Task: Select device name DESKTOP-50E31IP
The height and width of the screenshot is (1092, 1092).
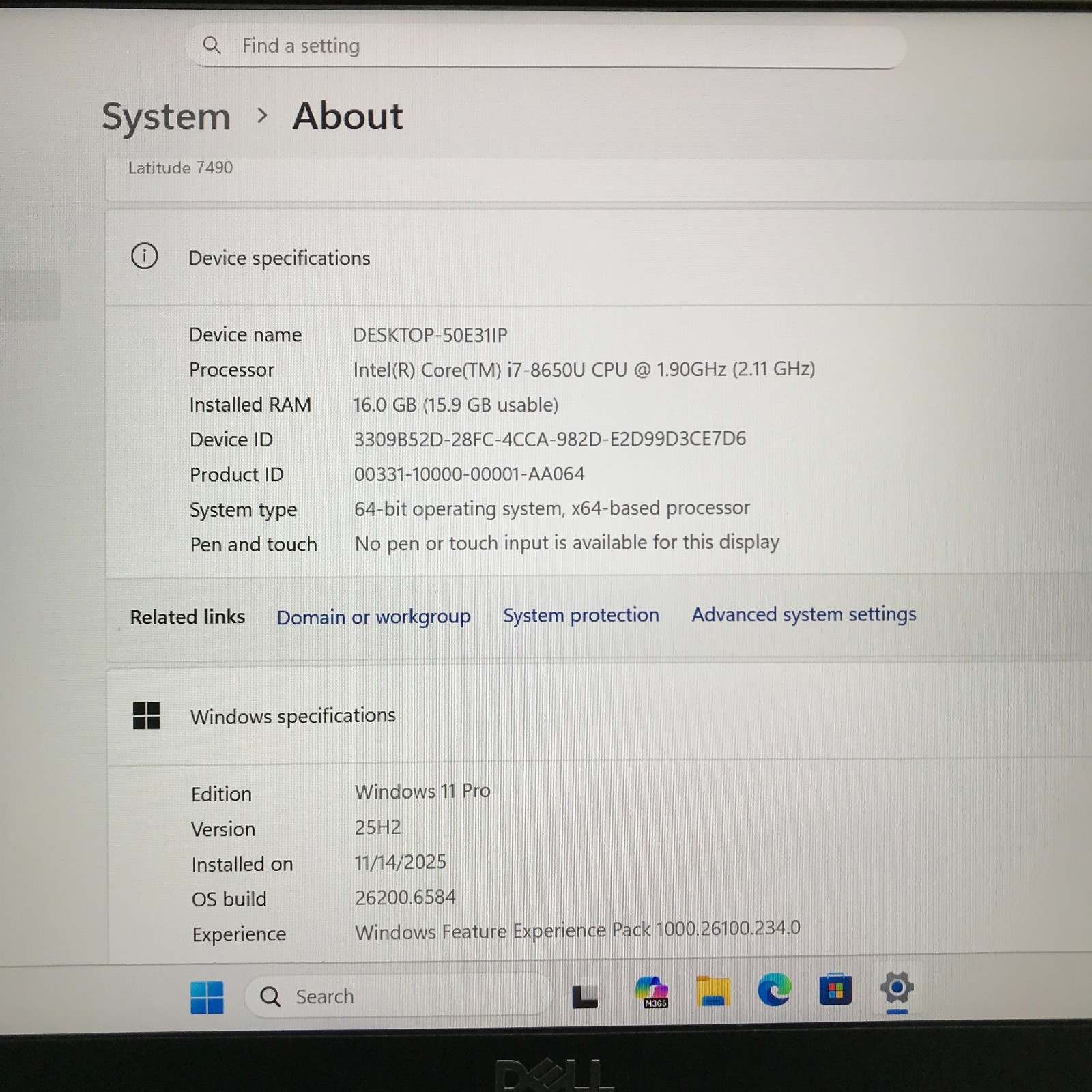Action: (431, 335)
